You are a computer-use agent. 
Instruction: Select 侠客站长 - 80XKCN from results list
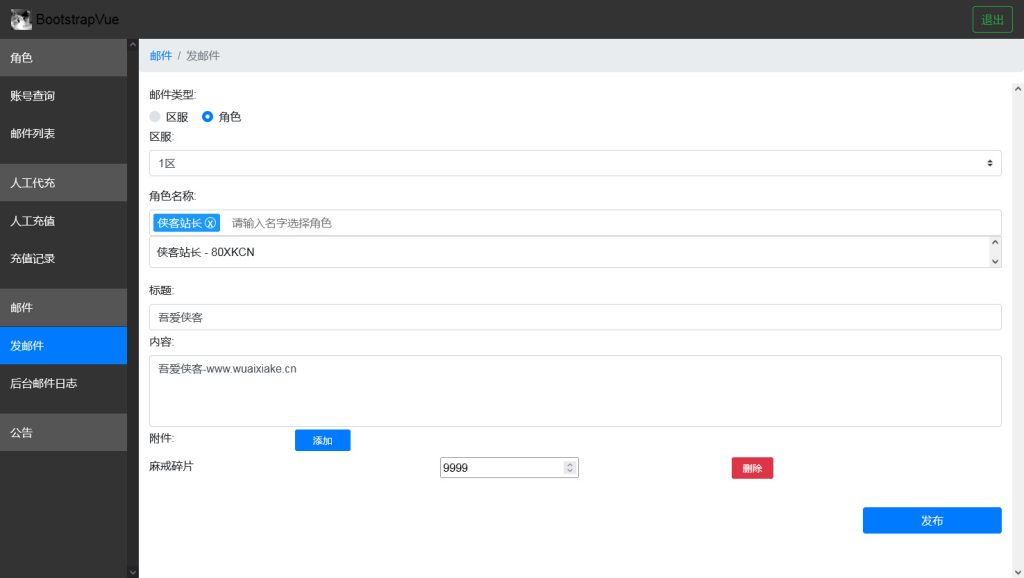[x=206, y=252]
